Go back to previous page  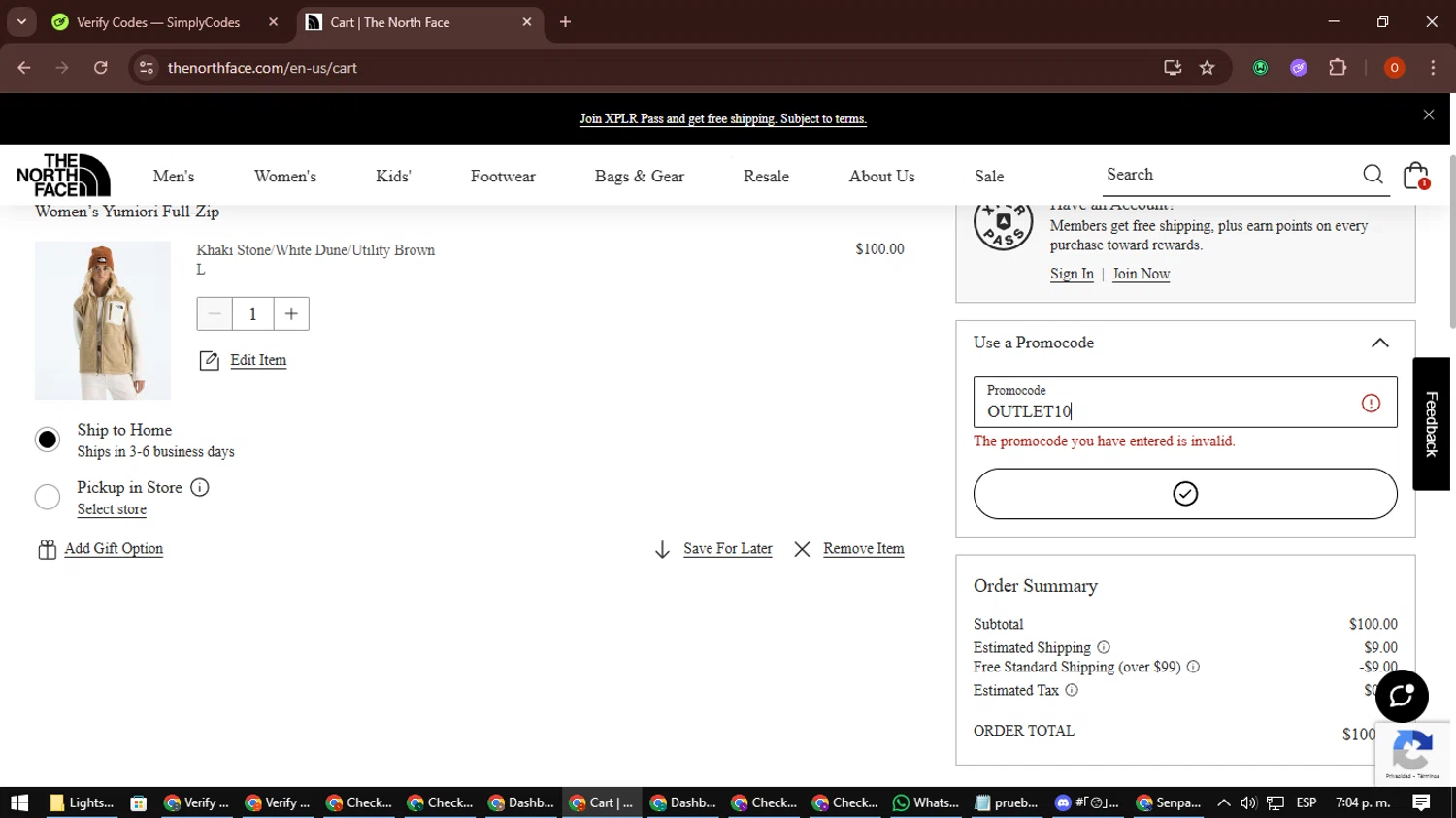[24, 68]
